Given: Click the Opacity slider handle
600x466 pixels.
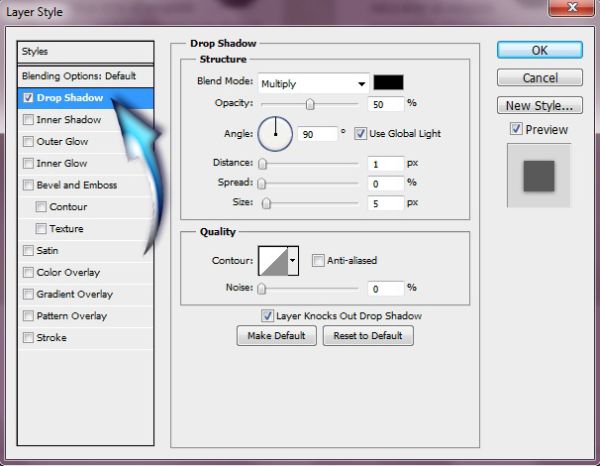Looking at the screenshot, I should [x=310, y=104].
